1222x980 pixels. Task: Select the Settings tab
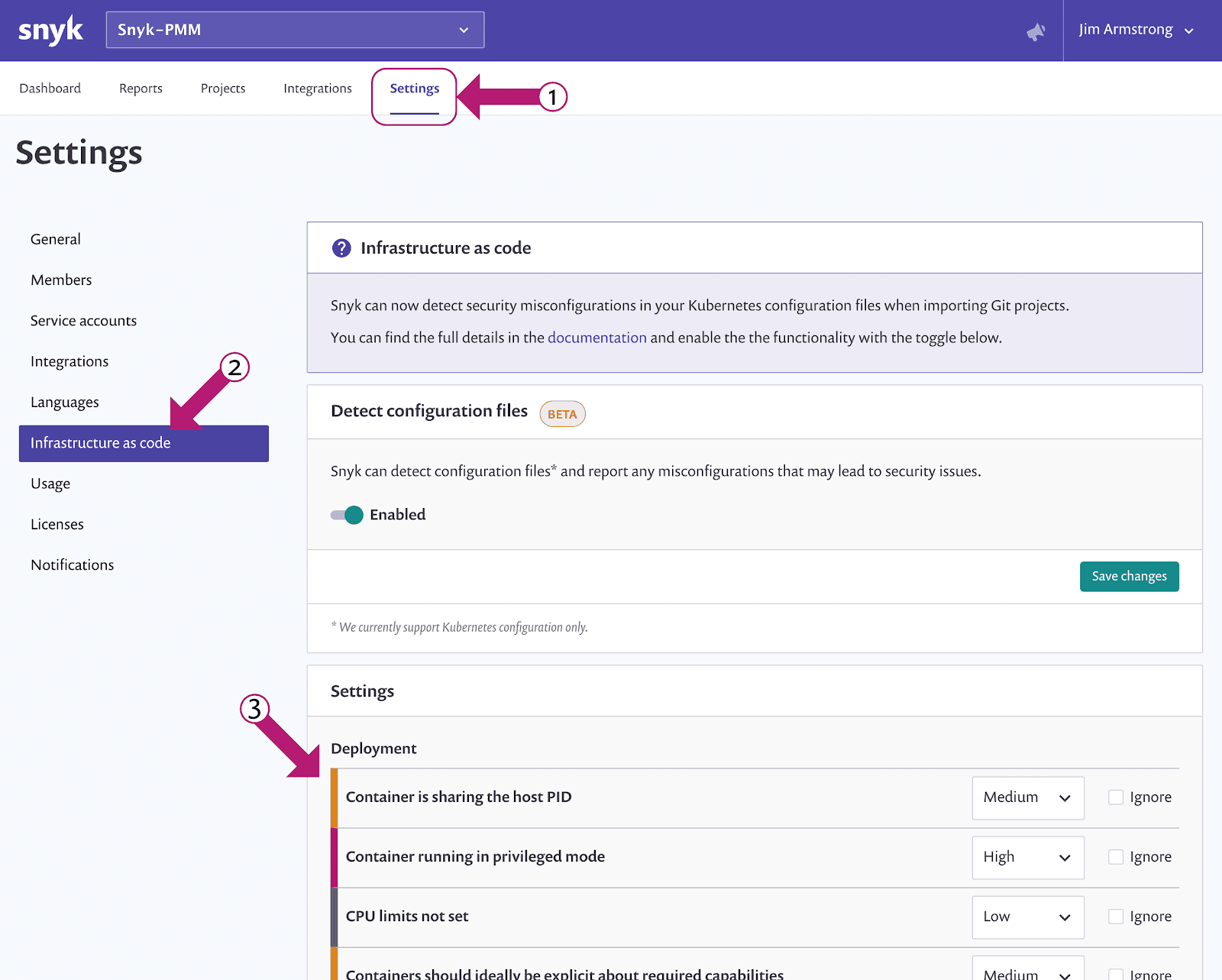pyautogui.click(x=415, y=89)
